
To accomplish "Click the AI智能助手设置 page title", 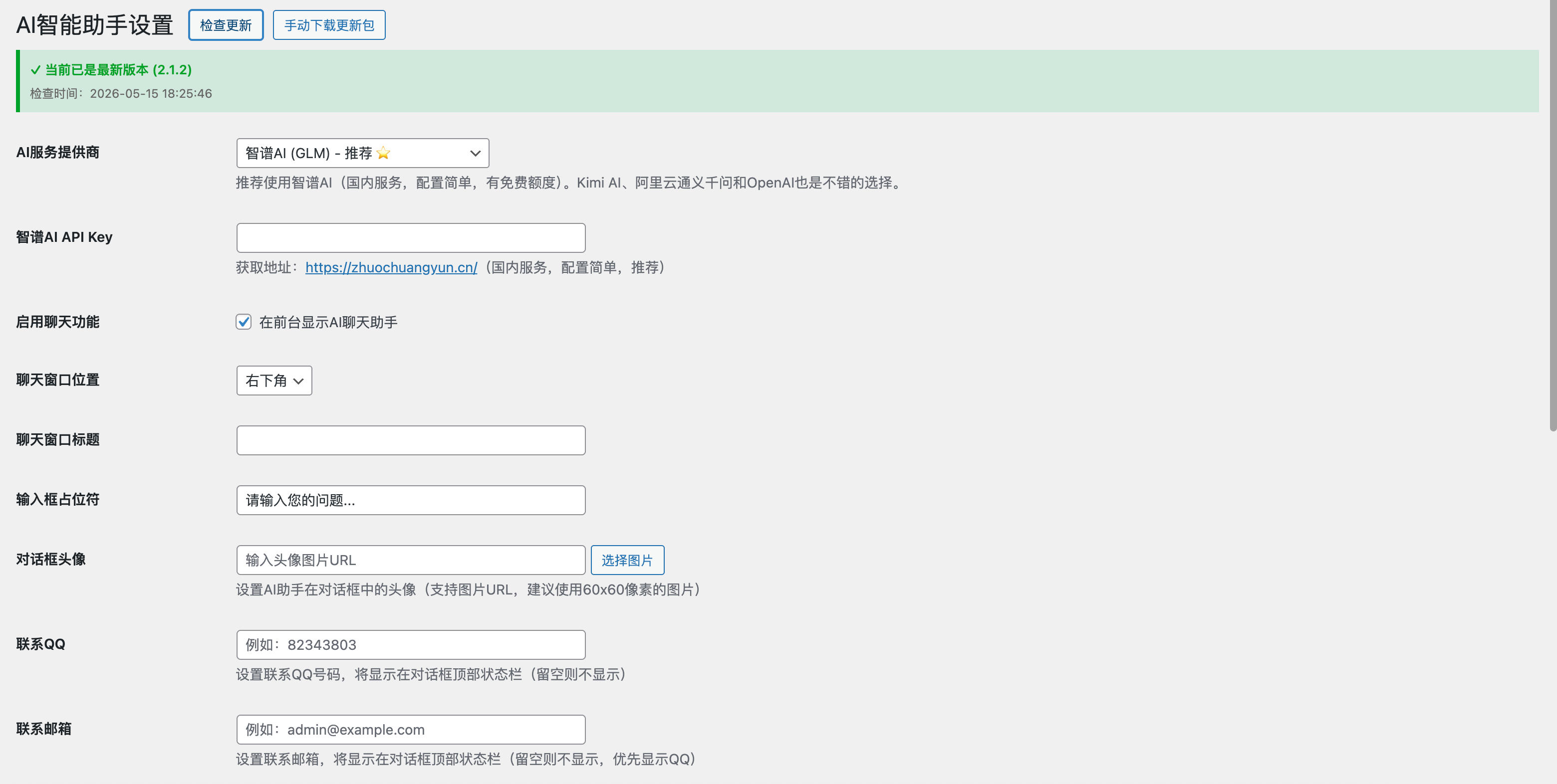I will click(x=95, y=25).
